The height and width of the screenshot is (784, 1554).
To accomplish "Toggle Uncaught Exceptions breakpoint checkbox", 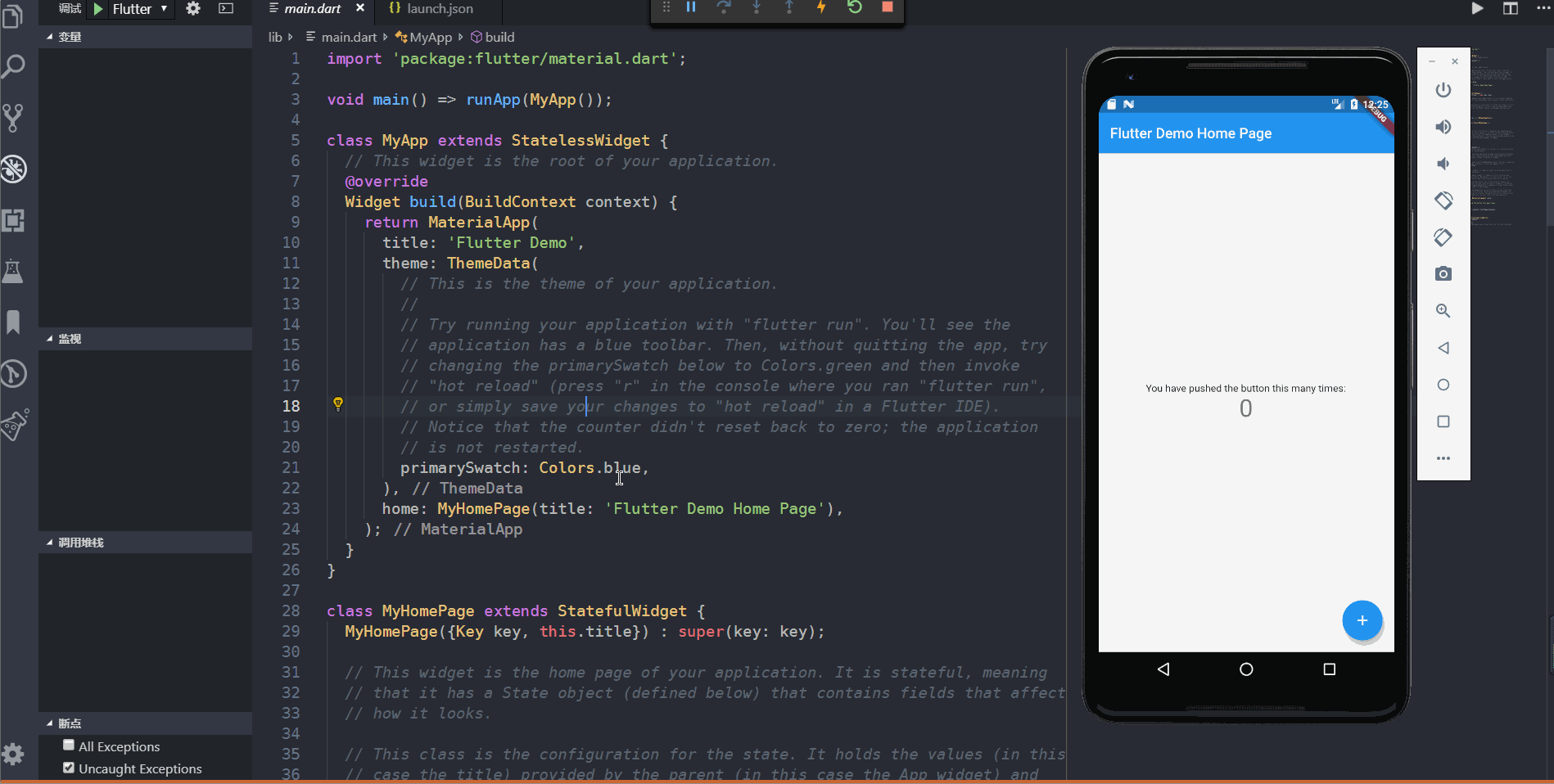I will coord(69,768).
